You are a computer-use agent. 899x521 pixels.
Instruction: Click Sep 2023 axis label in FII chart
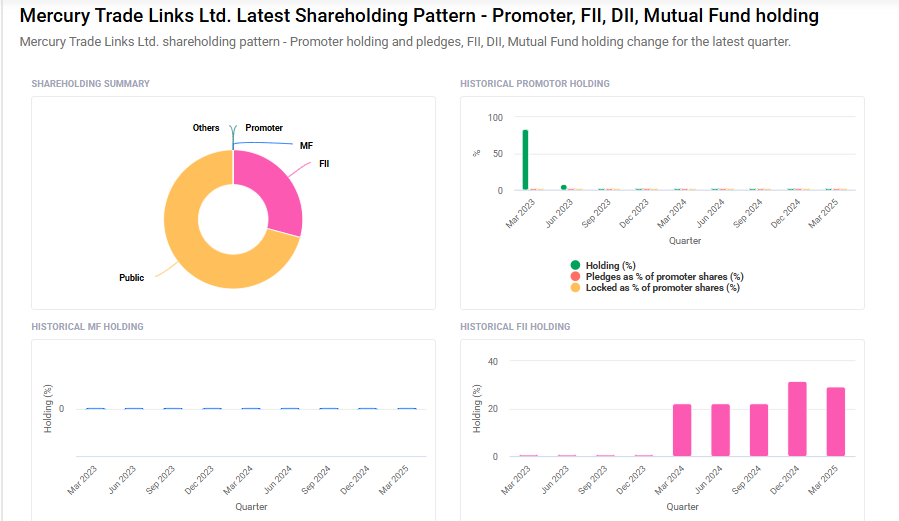[x=592, y=480]
